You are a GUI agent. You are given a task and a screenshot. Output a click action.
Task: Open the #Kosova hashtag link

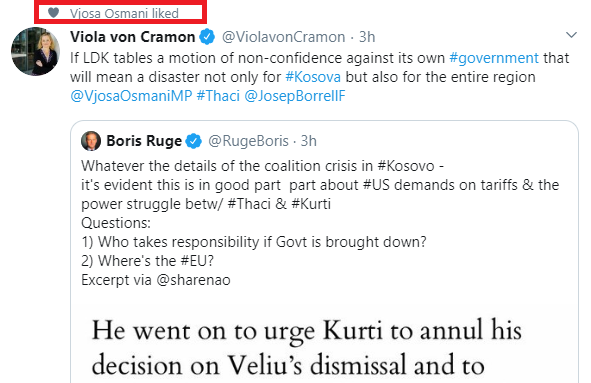[313, 77]
